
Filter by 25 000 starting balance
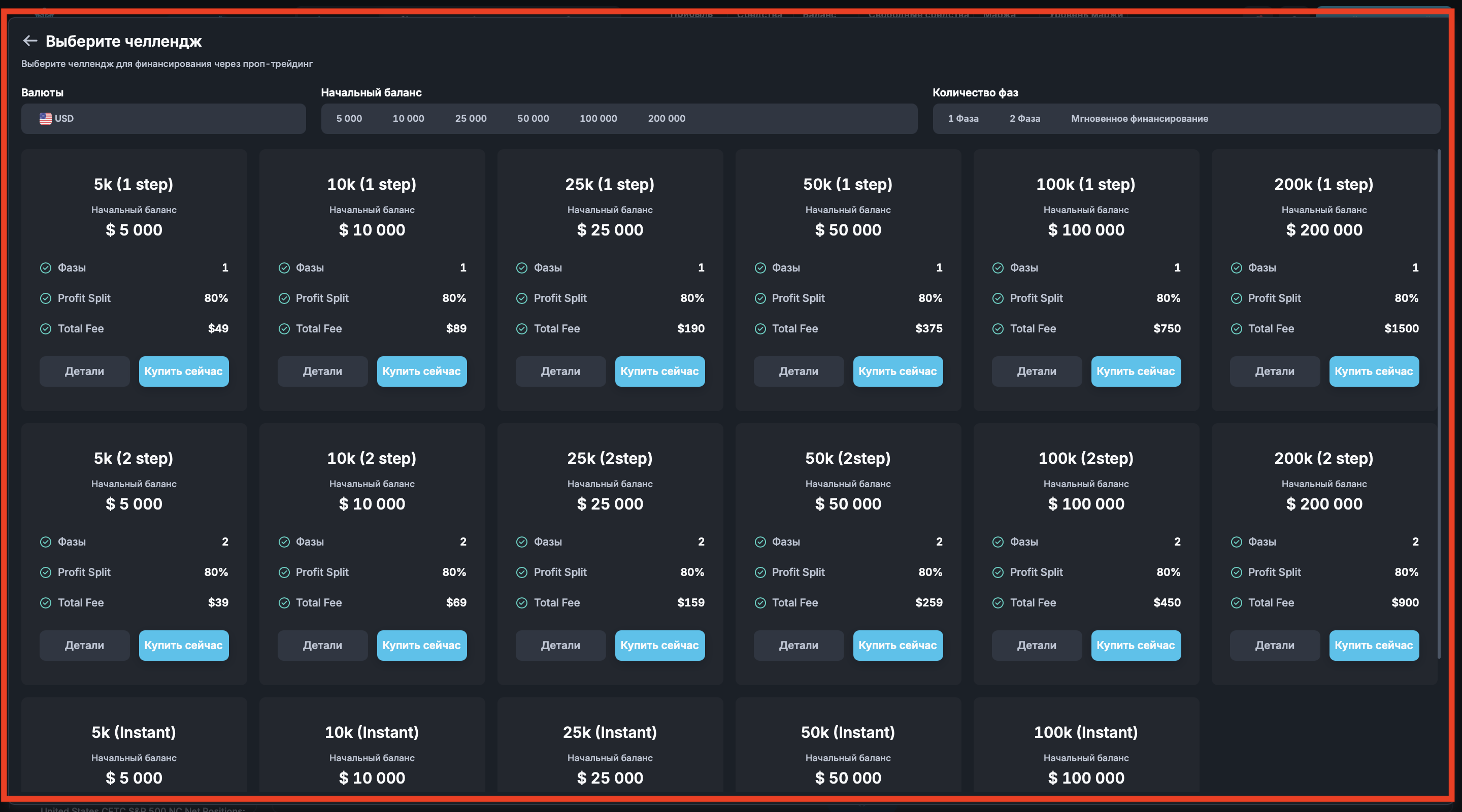(471, 119)
